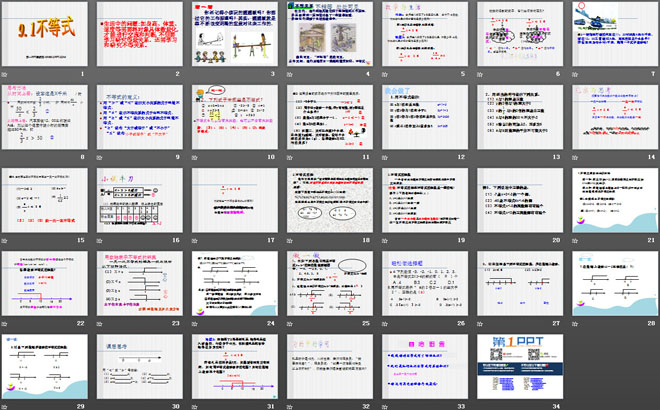
Task: Select slide 20 thumbnail
Action: [520, 200]
